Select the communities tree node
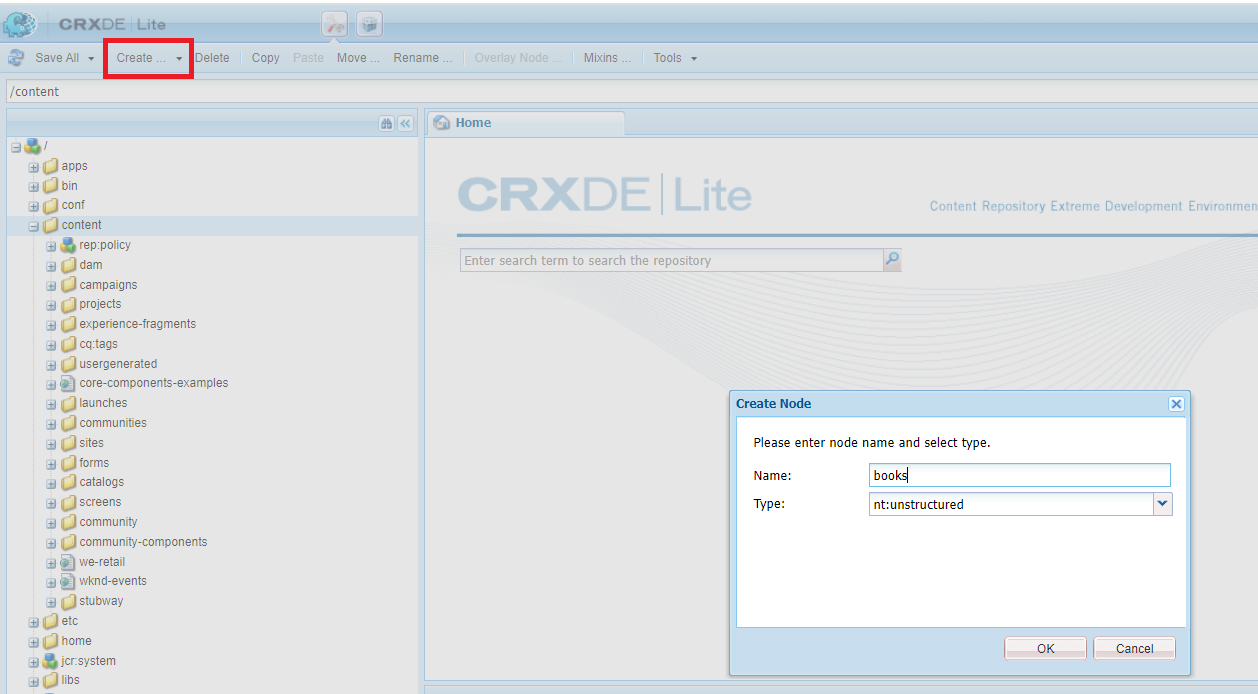Image resolution: width=1258 pixels, height=694 pixels. click(x=113, y=423)
